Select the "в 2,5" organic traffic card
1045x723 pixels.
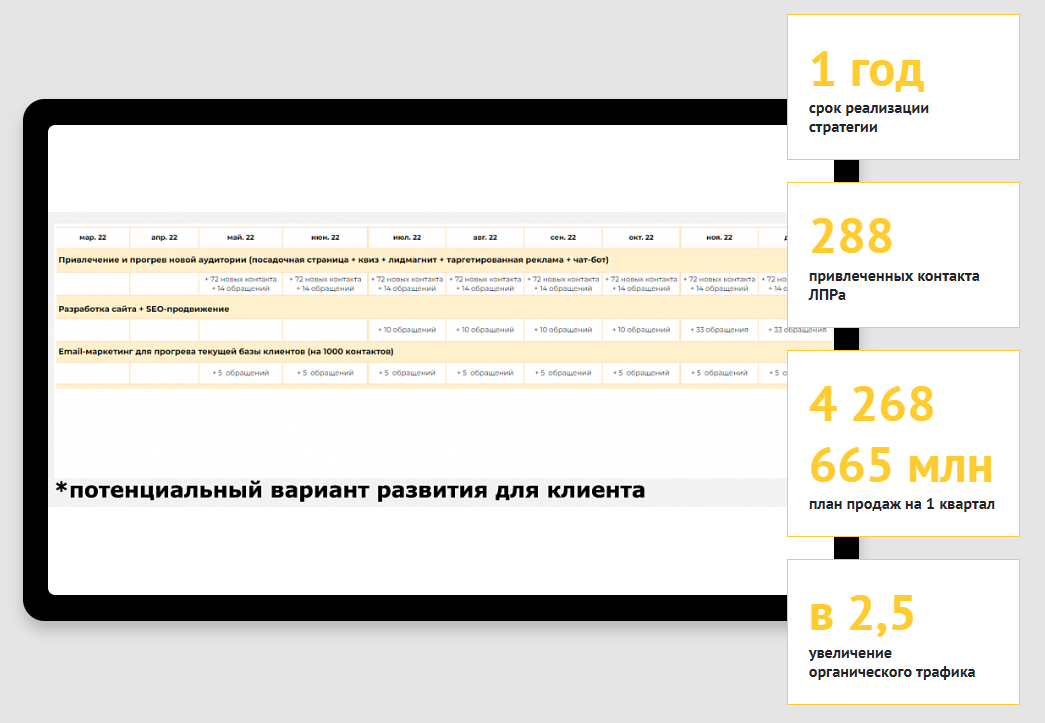pos(902,632)
